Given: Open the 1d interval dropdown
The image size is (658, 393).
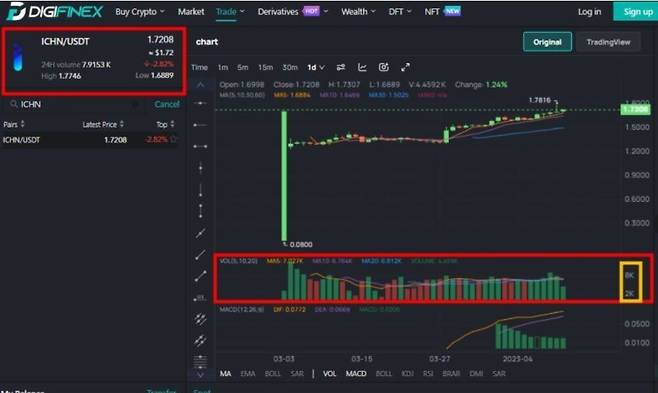Looking at the screenshot, I should tap(316, 67).
